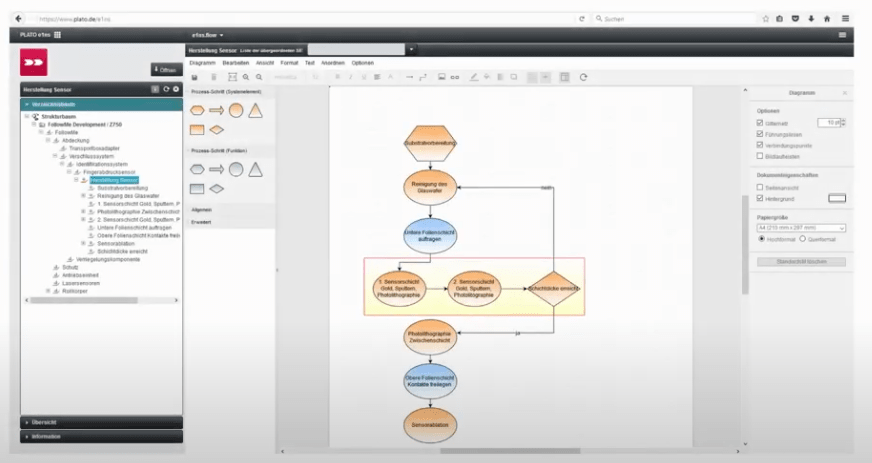Select the grey hexagon function shape
872x463 pixels.
197,170
